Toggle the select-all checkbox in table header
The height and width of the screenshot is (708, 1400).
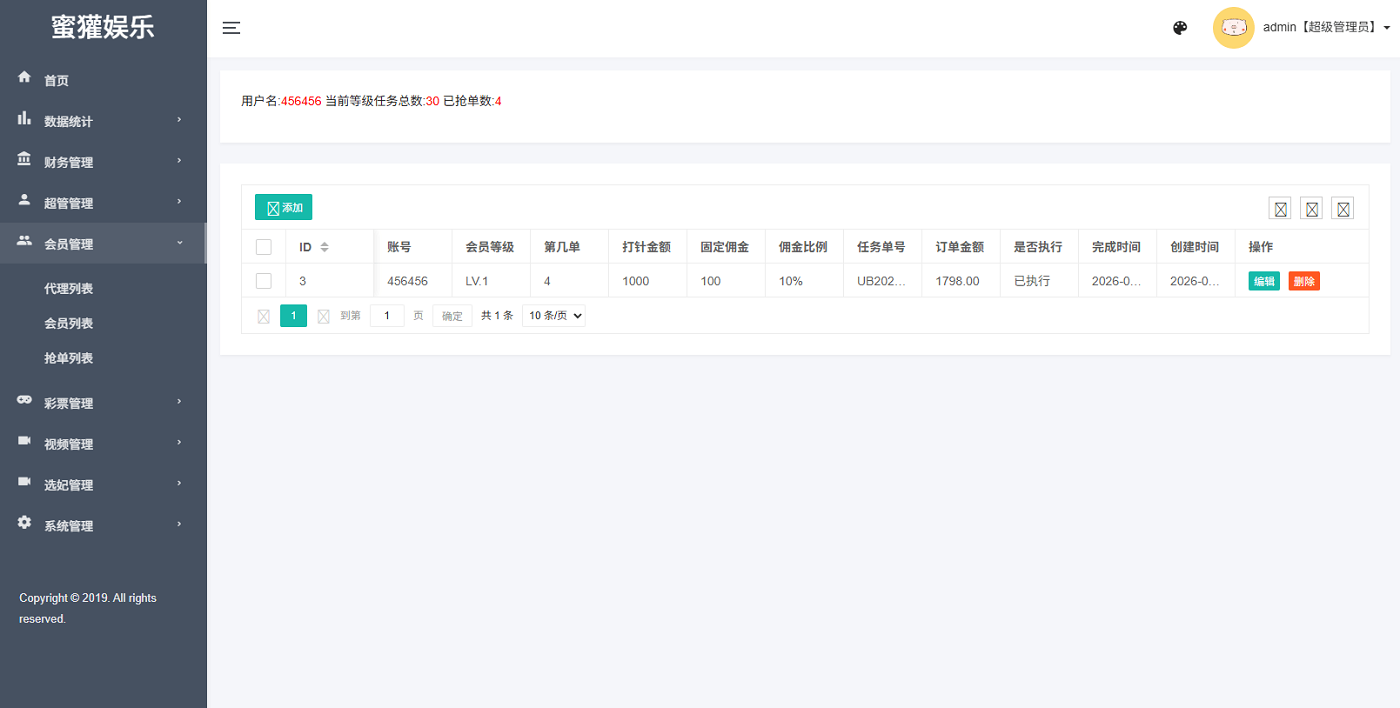click(x=264, y=247)
